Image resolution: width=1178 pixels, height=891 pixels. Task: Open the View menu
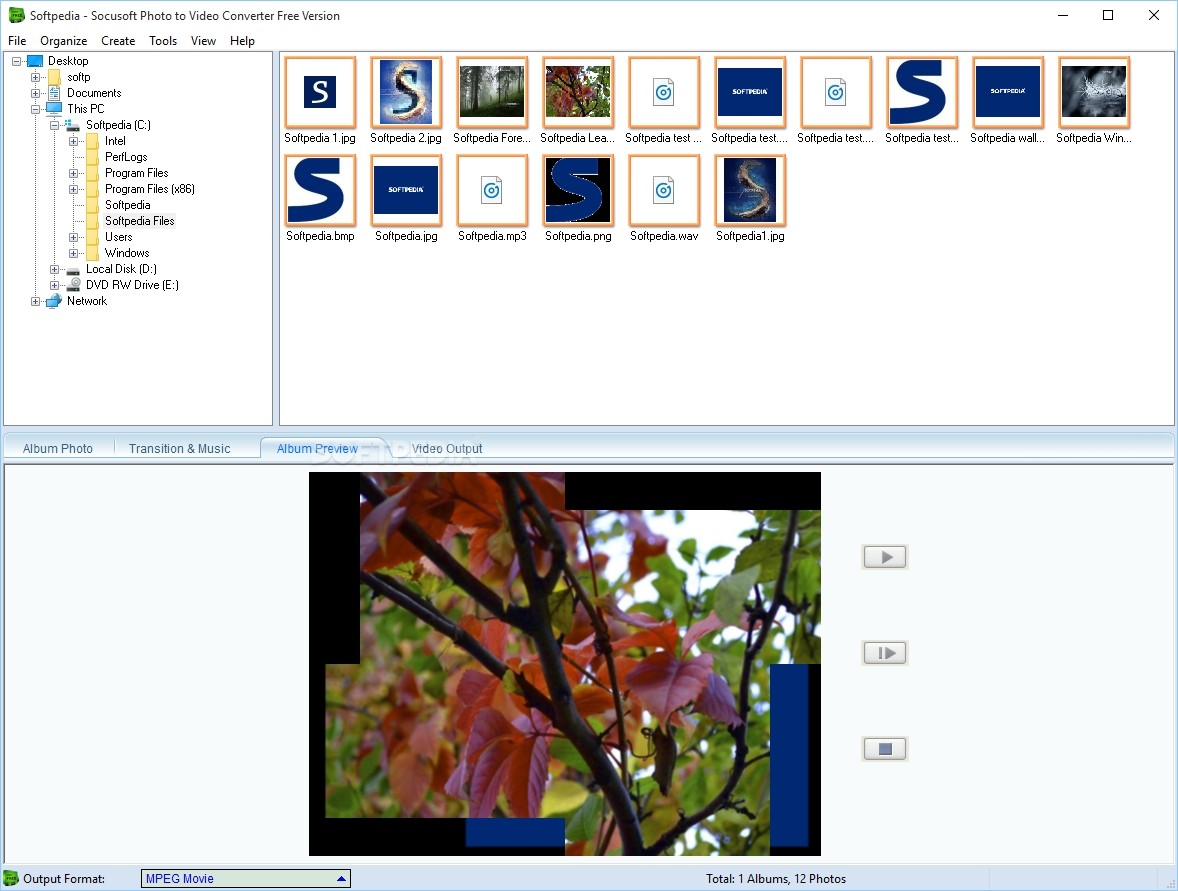[x=203, y=41]
